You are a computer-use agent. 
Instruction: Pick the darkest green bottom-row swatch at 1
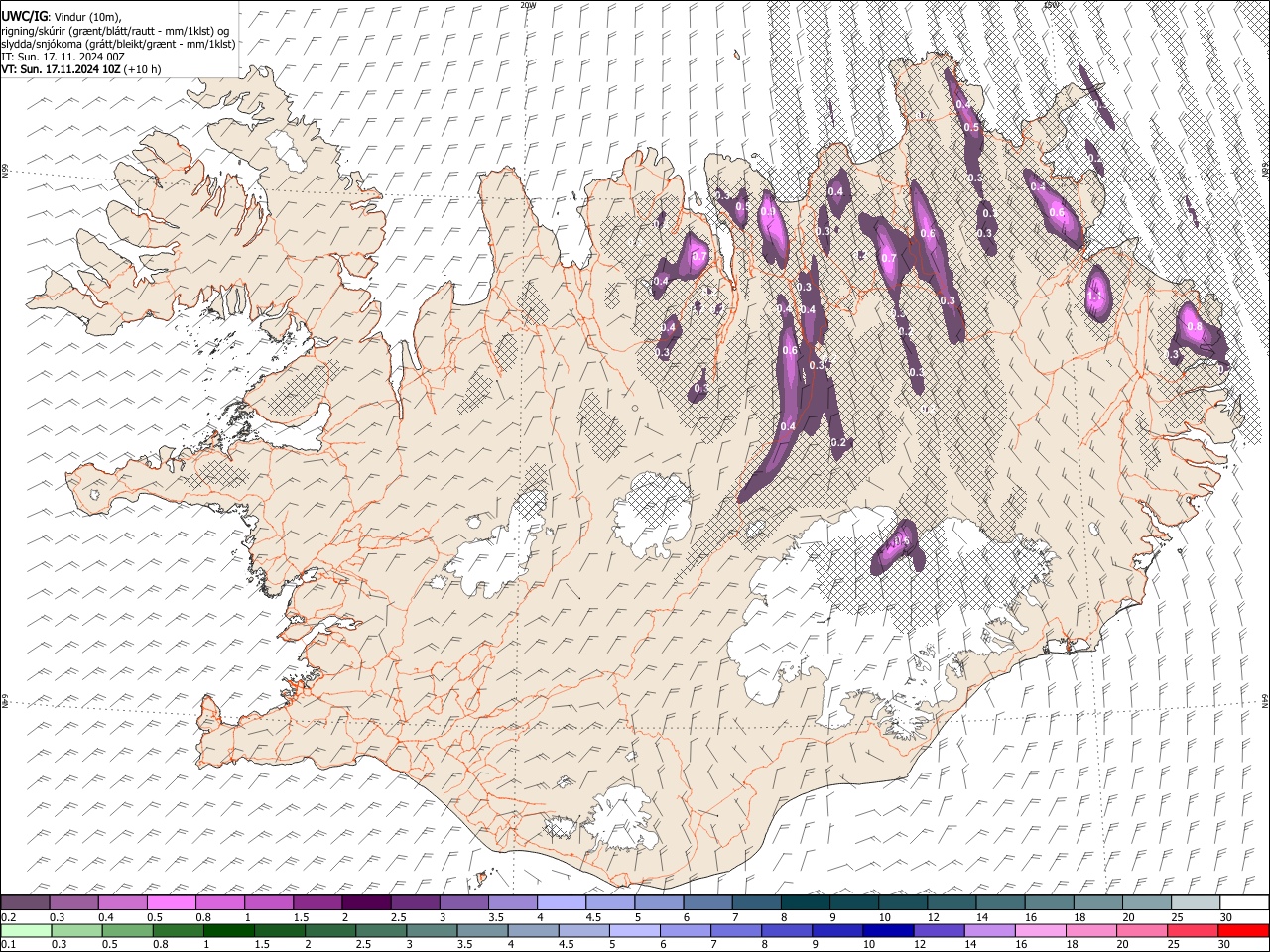coord(228,930)
